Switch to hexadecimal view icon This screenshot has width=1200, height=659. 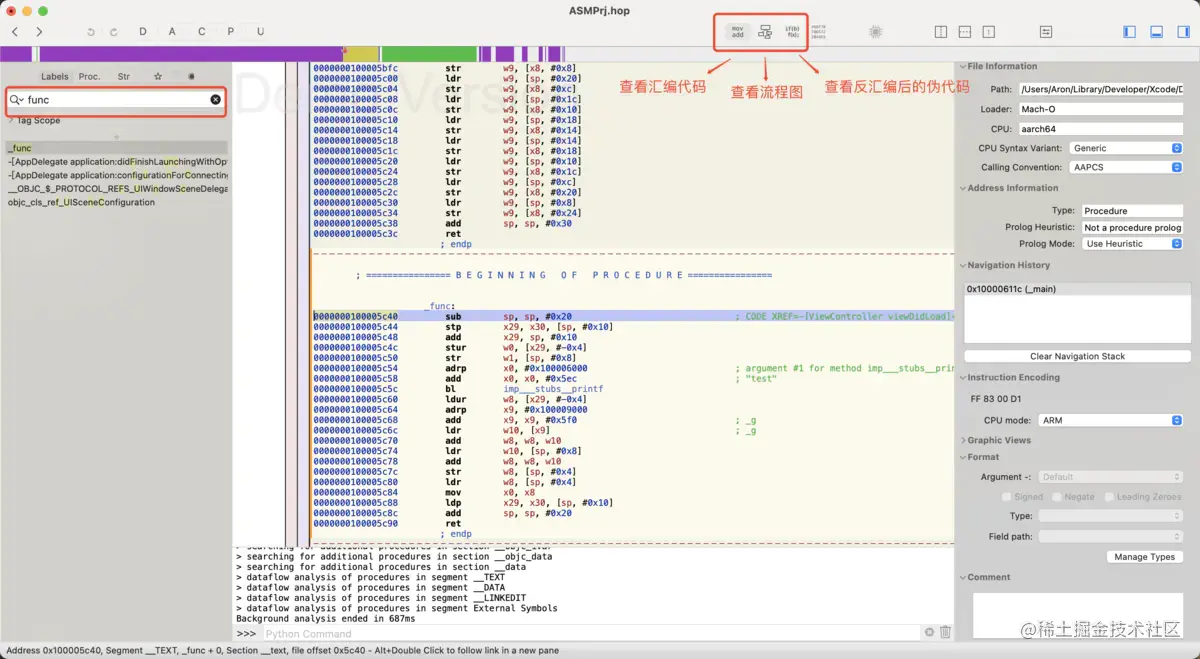819,32
